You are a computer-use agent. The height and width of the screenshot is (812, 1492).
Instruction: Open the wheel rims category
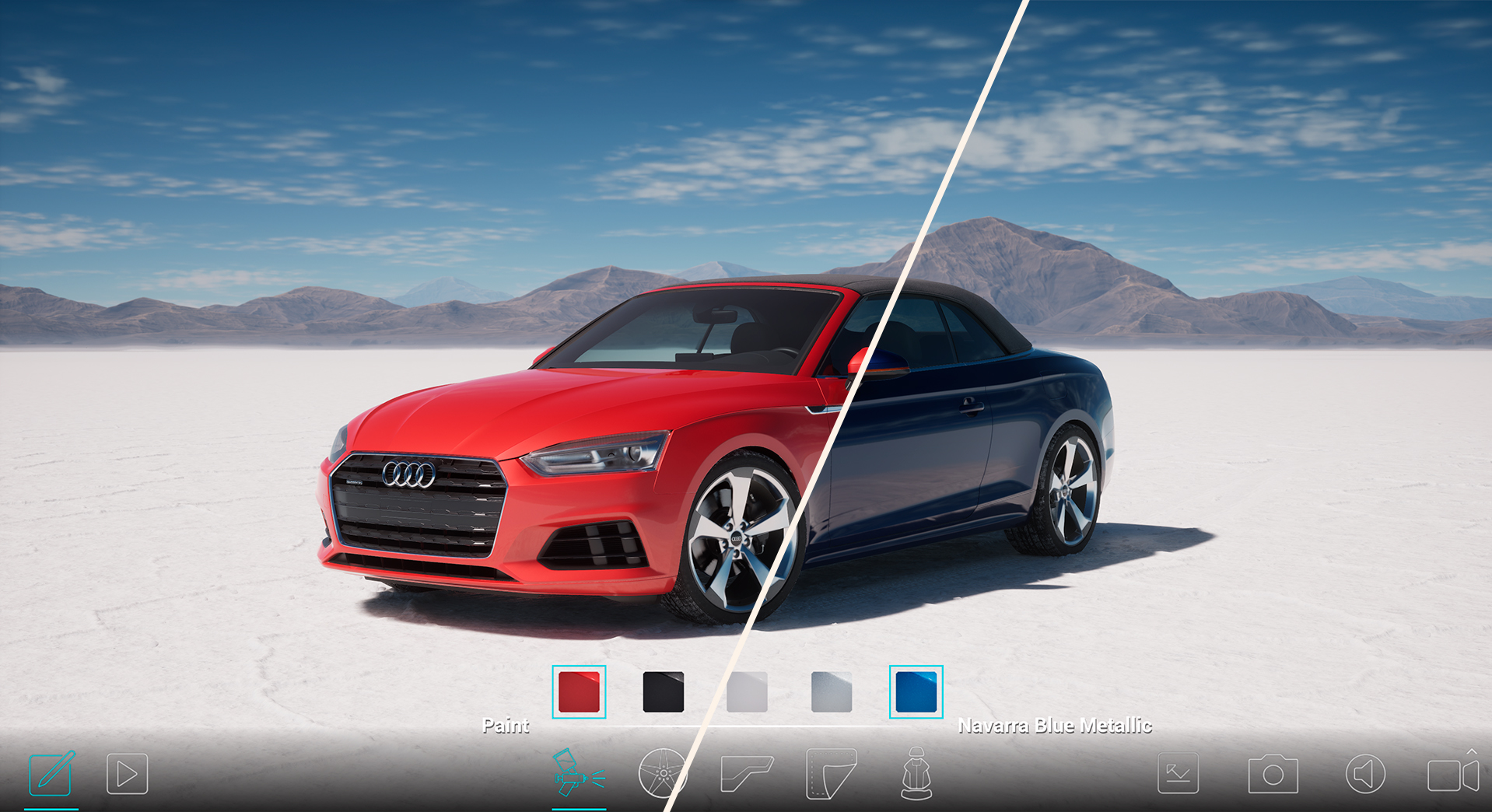(x=662, y=773)
